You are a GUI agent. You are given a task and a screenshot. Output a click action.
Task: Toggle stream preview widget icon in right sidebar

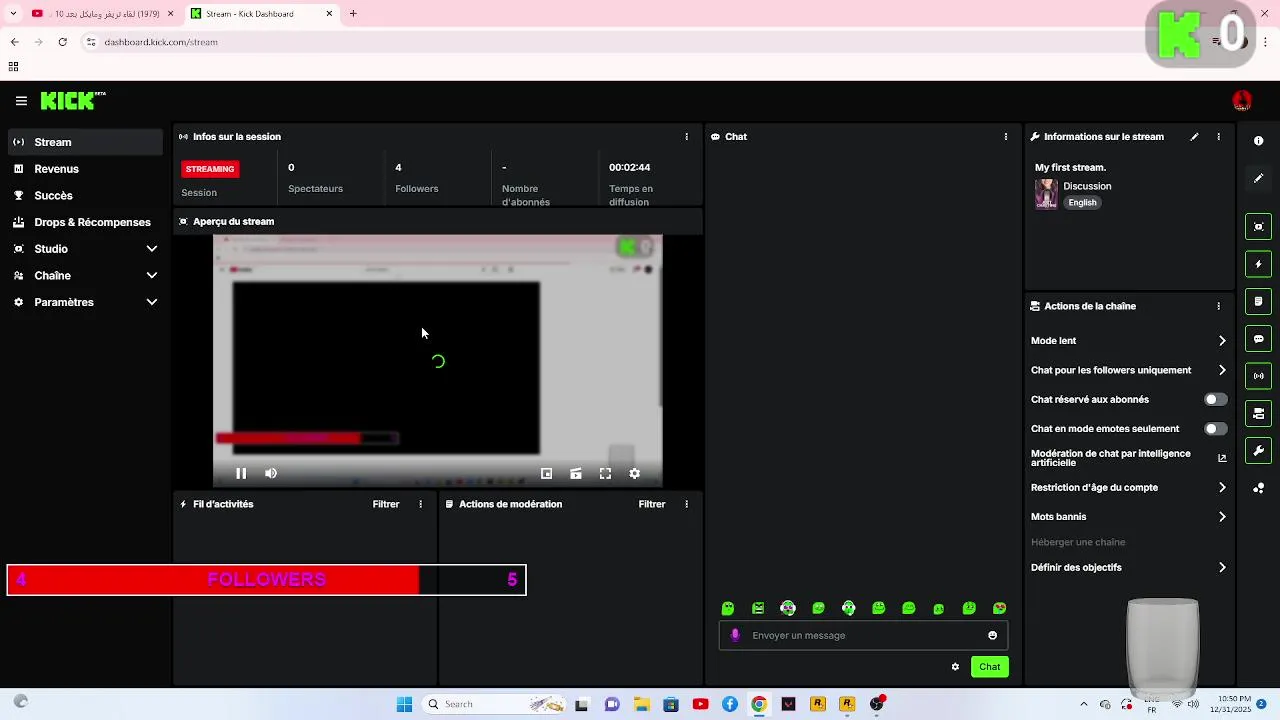(1259, 227)
